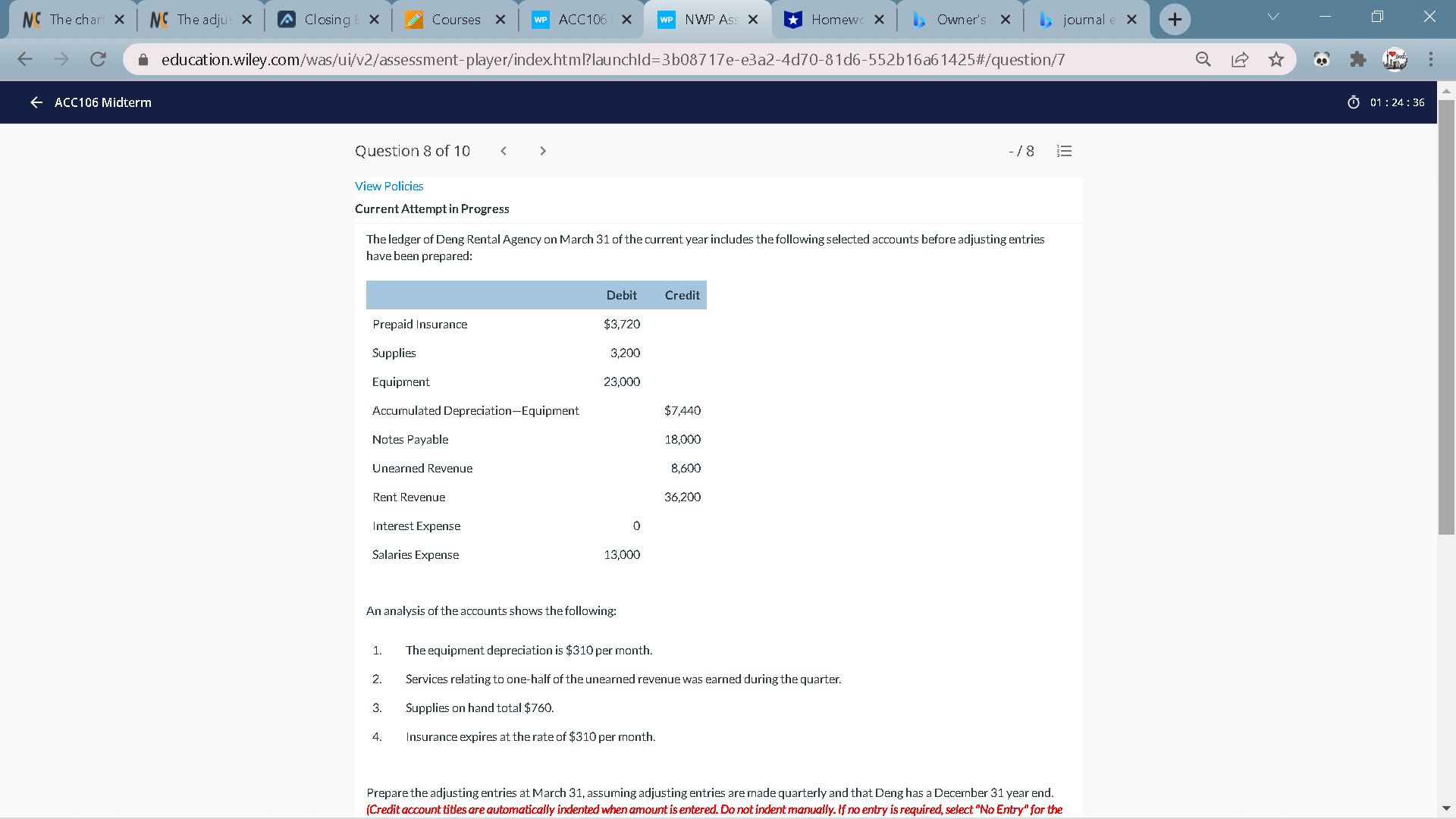Reload the page
Screen dimensions: 1456x819
98,59
